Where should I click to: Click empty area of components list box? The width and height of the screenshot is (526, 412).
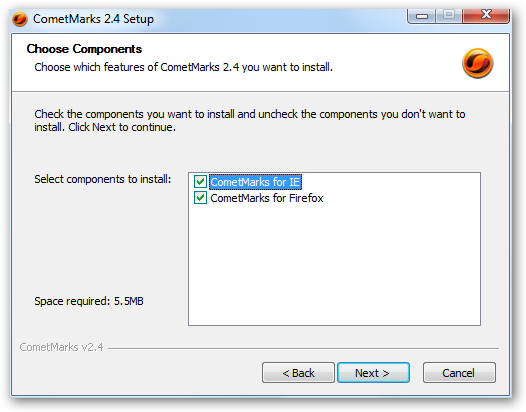tap(334, 265)
